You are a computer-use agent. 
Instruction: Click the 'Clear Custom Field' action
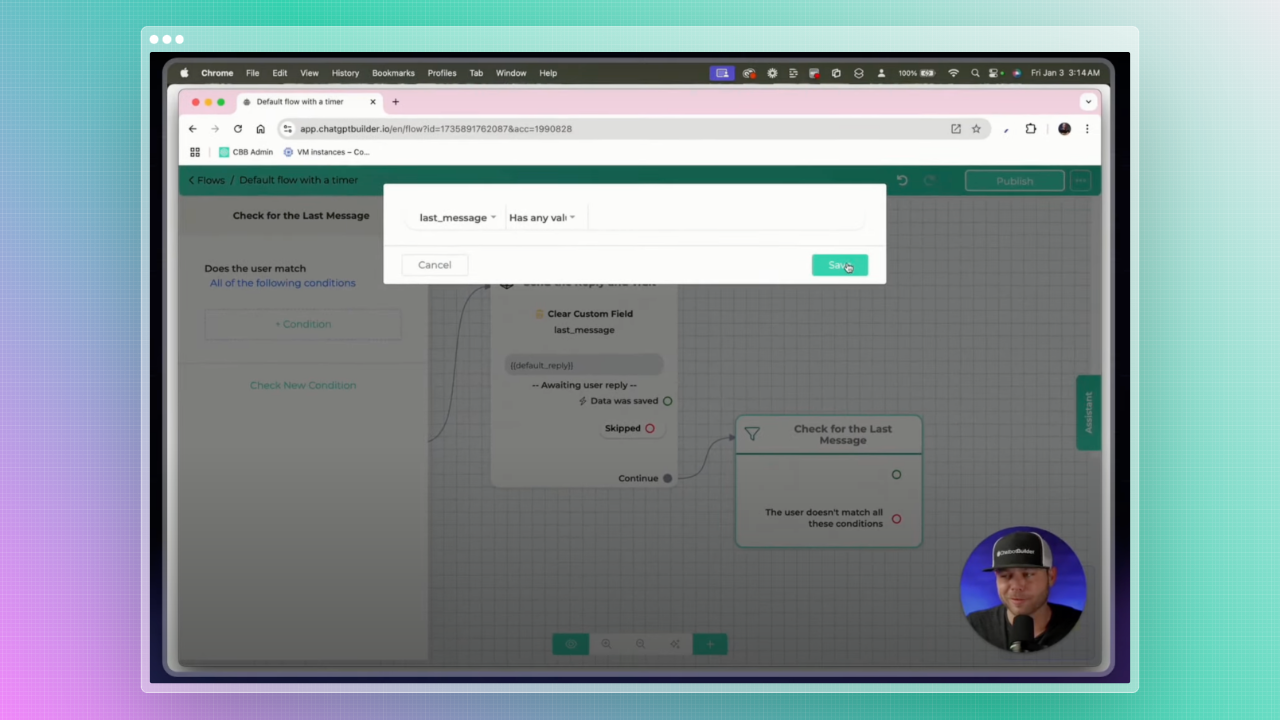pyautogui.click(x=584, y=314)
